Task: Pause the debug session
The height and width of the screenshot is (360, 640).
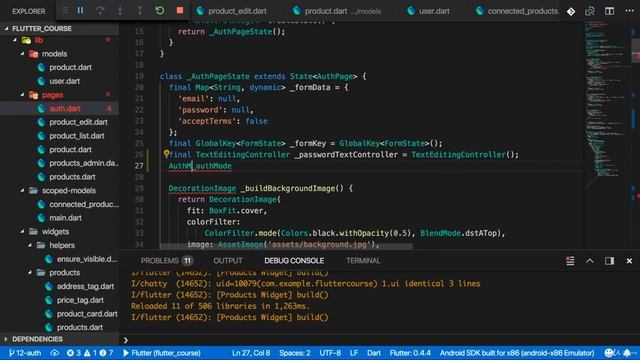Action: pyautogui.click(x=80, y=11)
